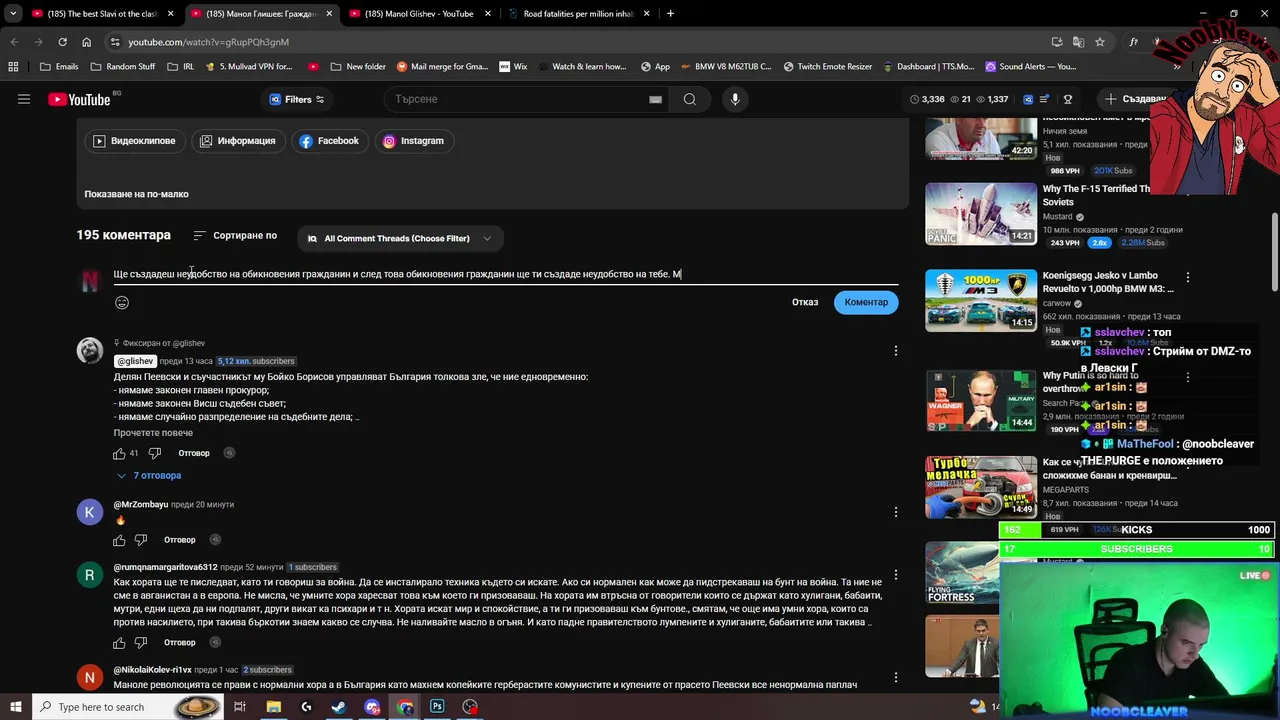This screenshot has height=720, width=1280.
Task: Open a new browser tab
Action: click(x=670, y=14)
